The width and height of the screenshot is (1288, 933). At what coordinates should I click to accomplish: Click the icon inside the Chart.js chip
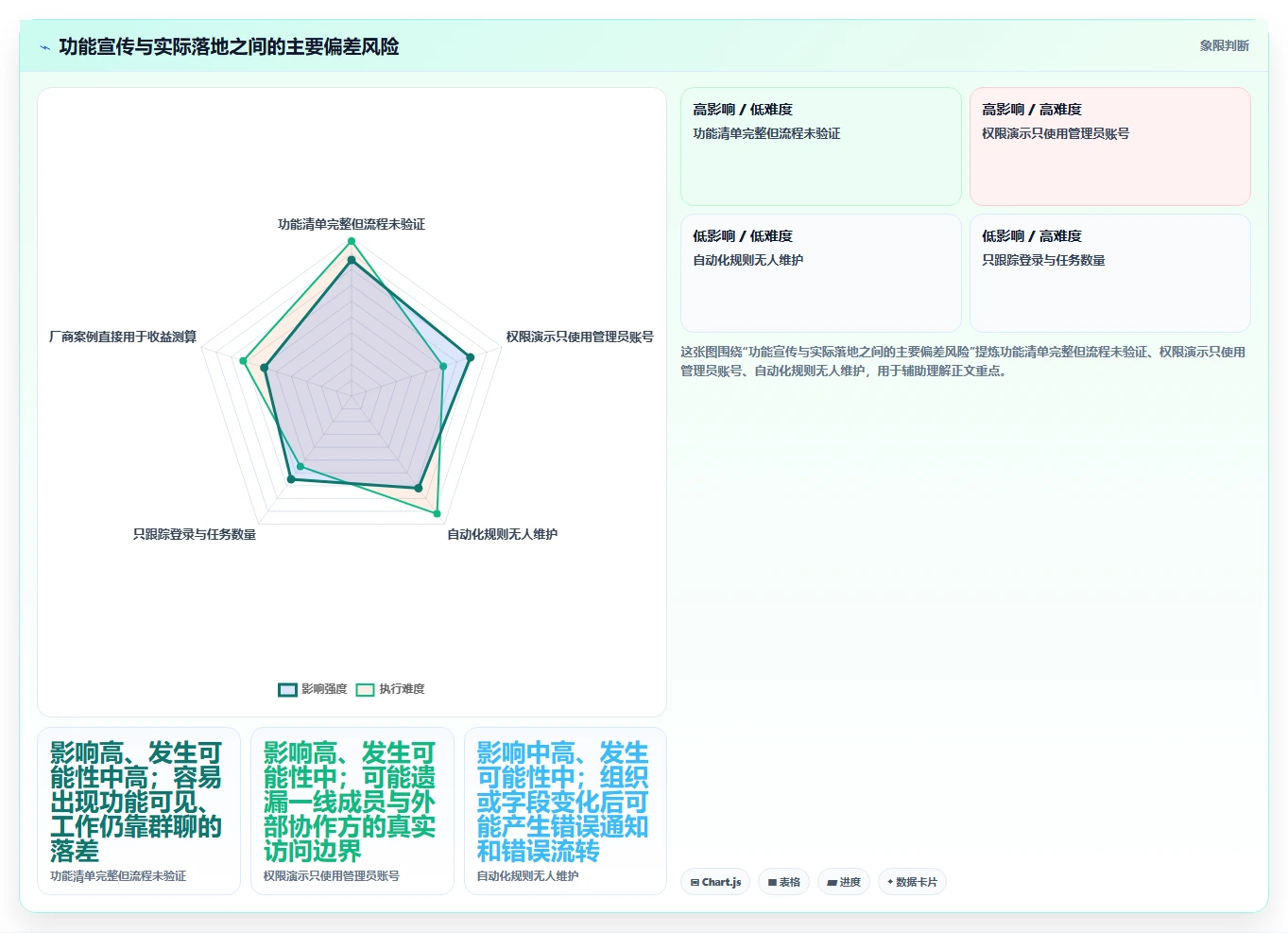(x=695, y=882)
